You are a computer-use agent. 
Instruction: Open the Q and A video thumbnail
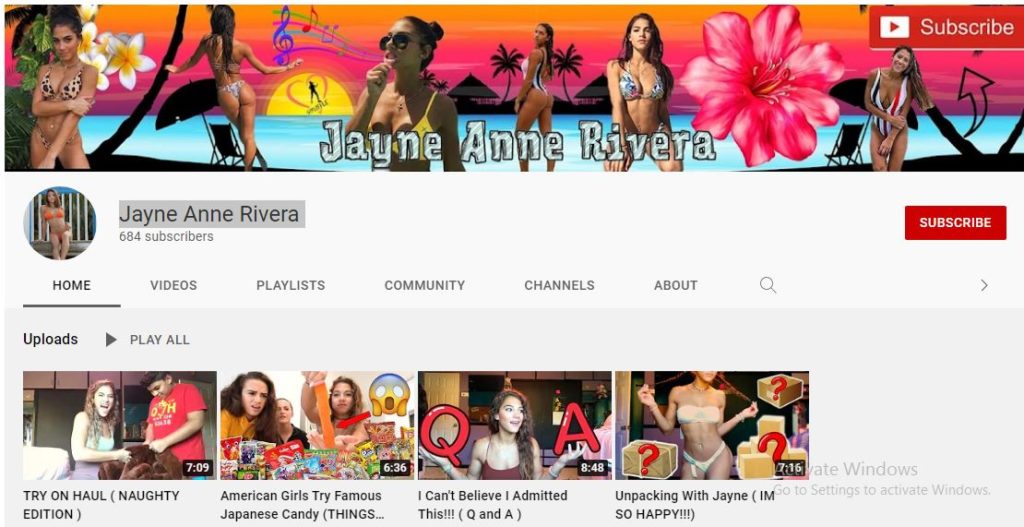(x=515, y=426)
